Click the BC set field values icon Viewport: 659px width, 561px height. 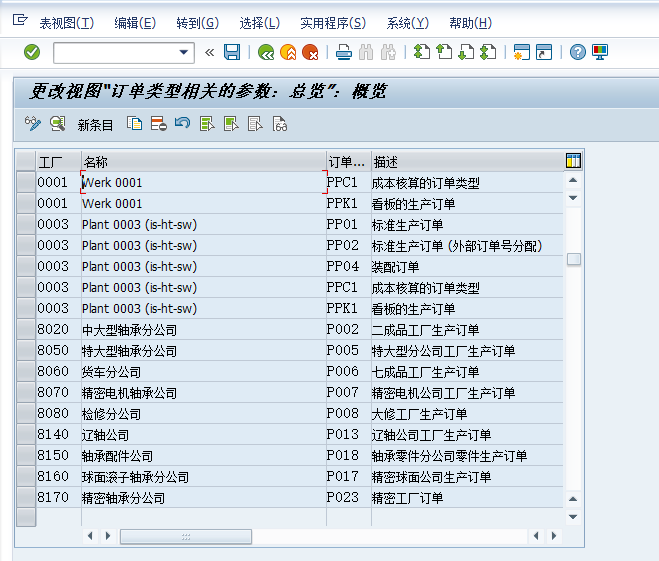point(279,124)
